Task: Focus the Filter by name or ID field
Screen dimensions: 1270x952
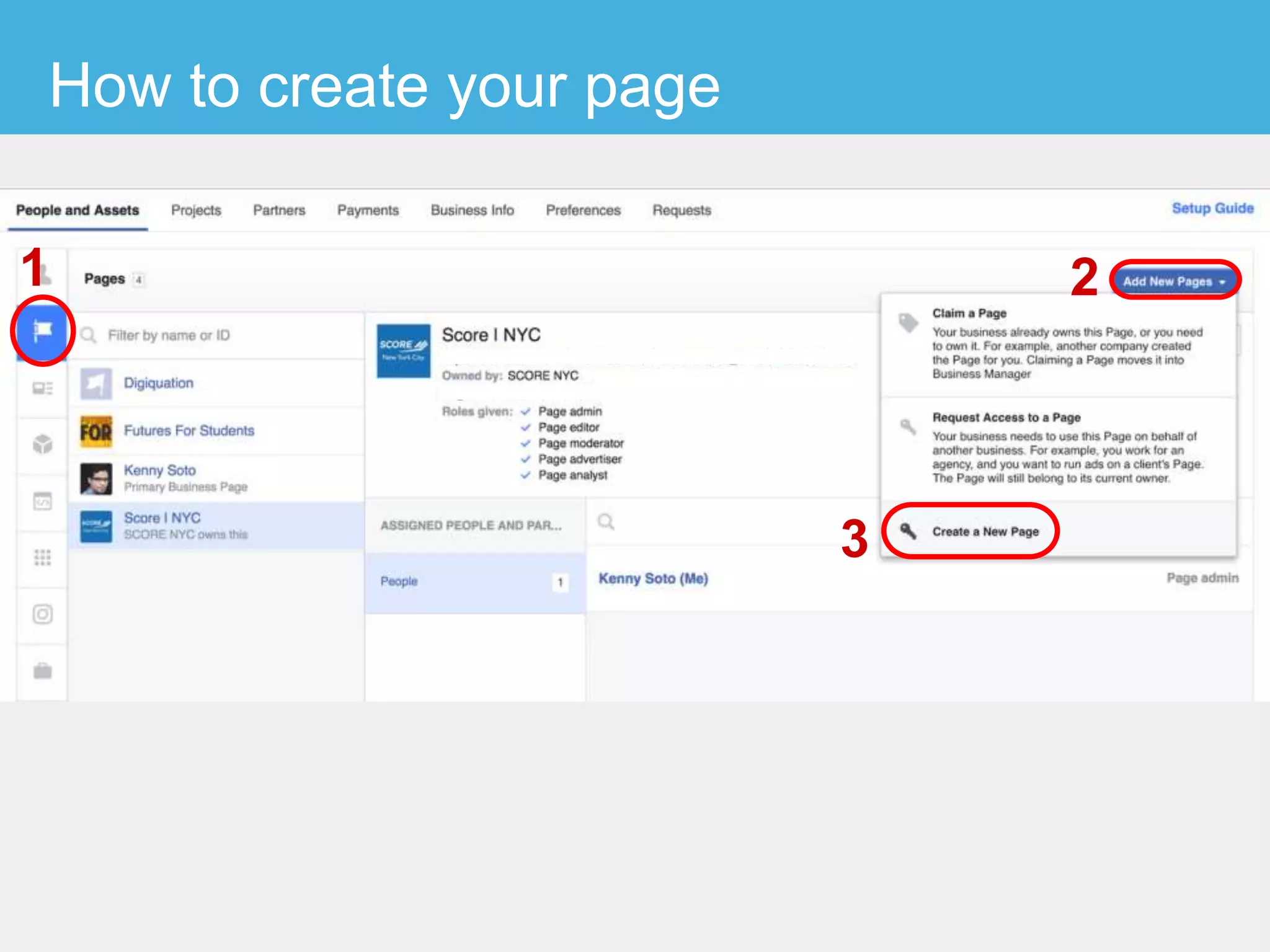Action: (217, 335)
